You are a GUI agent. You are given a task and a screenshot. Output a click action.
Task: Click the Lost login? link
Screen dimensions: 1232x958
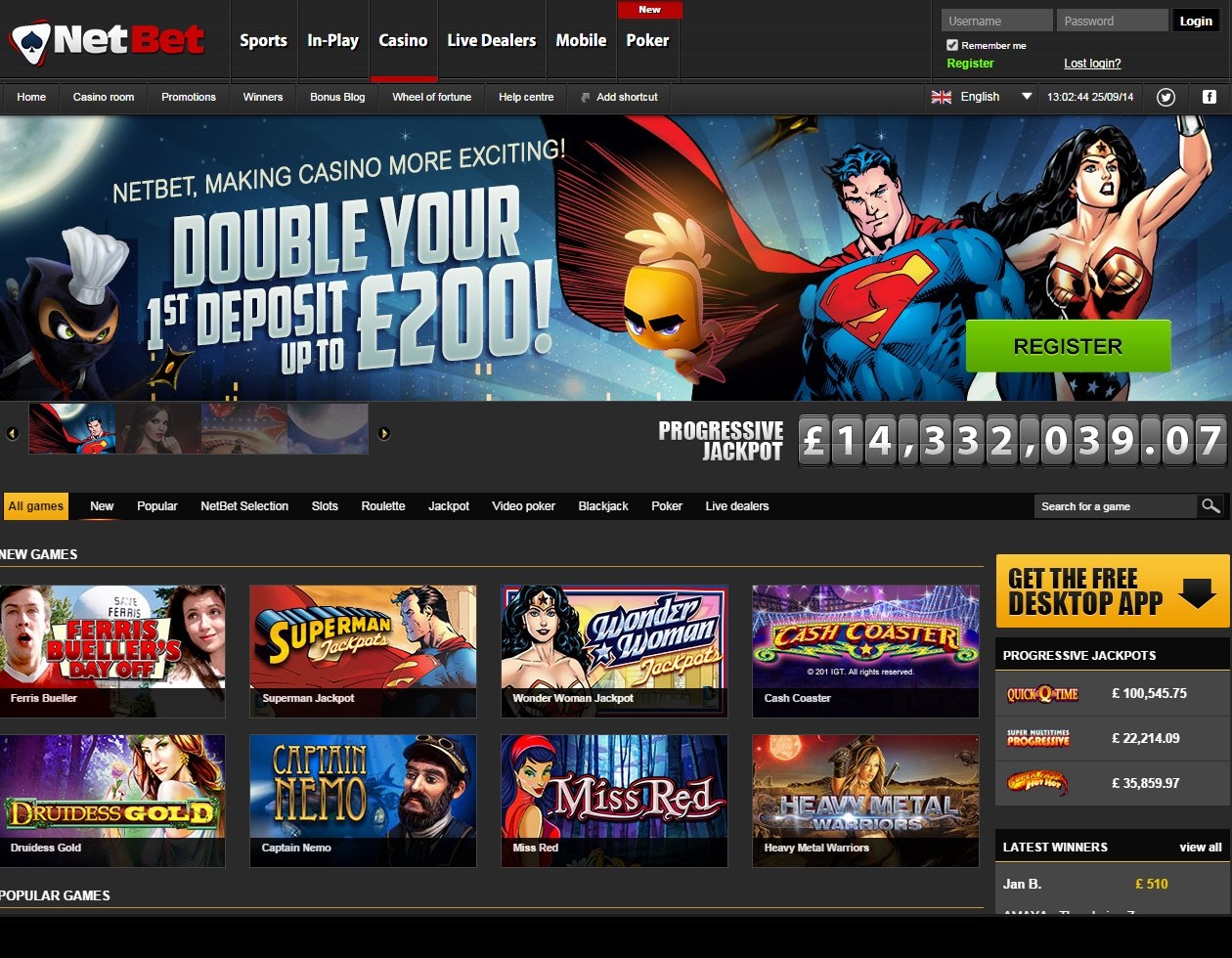(x=1092, y=64)
